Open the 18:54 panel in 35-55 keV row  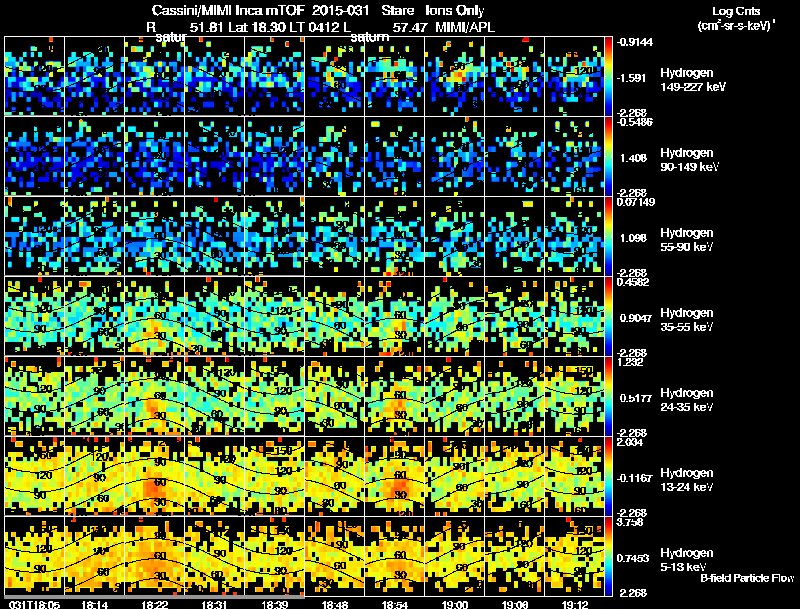[394, 316]
